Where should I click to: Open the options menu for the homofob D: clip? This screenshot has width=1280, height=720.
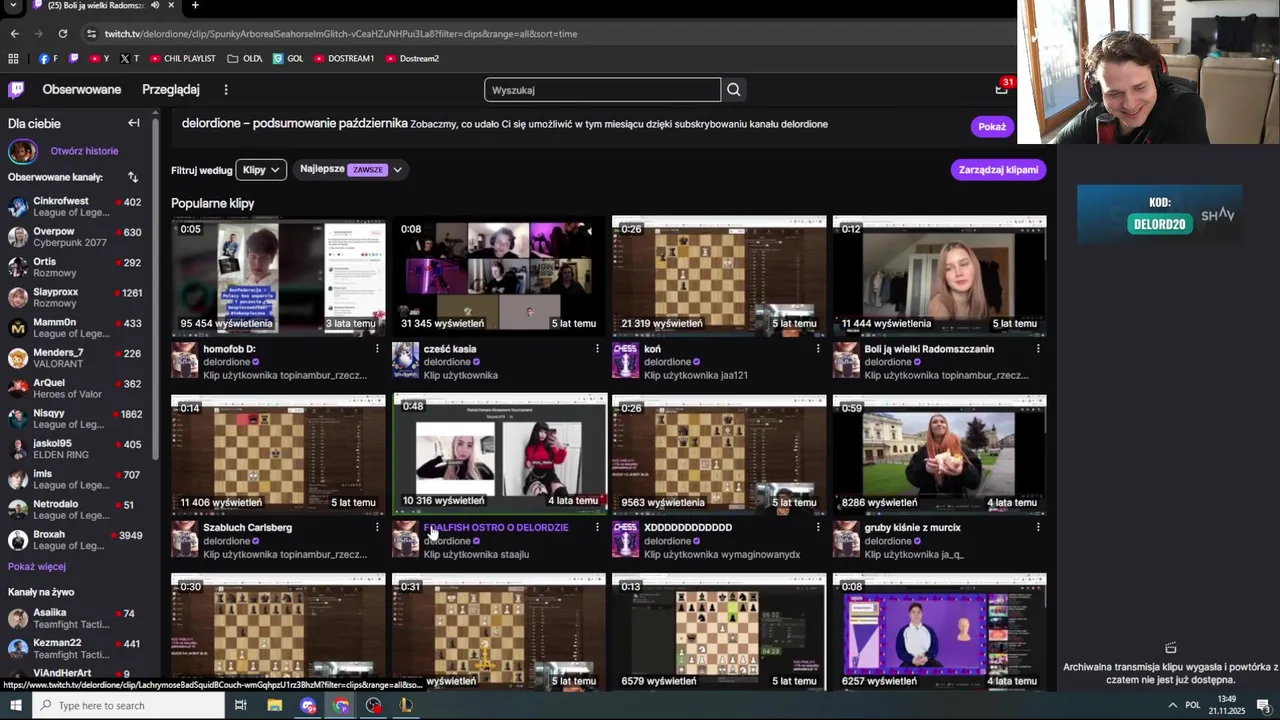[x=377, y=349]
